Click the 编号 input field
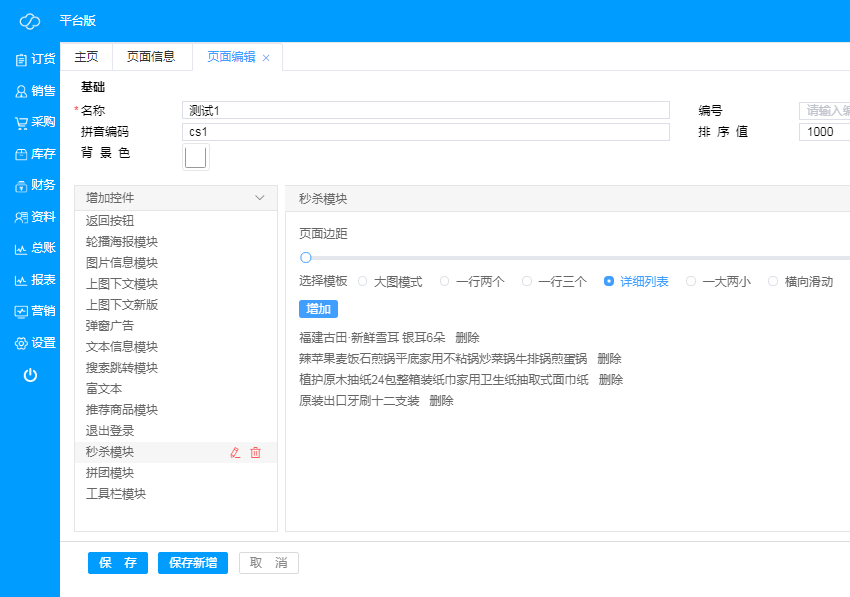This screenshot has height=597, width=850. [825, 111]
